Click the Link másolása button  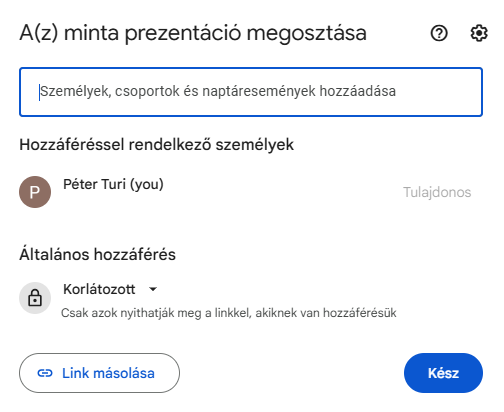(x=99, y=373)
